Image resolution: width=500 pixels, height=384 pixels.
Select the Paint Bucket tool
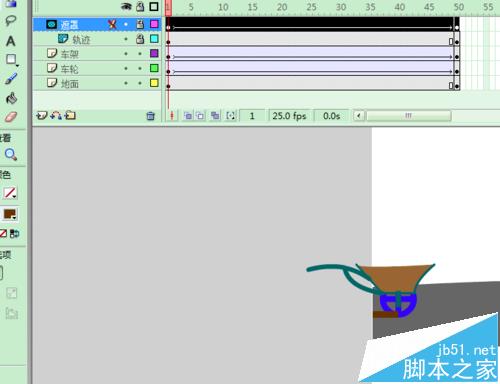pos(11,98)
